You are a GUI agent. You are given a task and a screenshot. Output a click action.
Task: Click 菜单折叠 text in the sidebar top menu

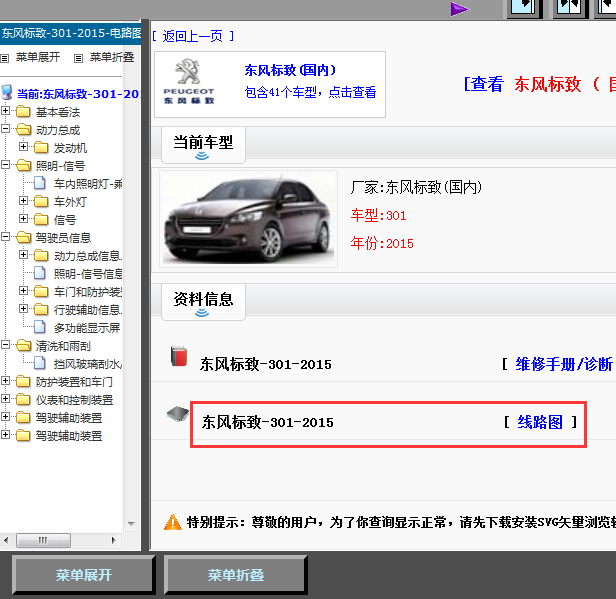tap(112, 57)
